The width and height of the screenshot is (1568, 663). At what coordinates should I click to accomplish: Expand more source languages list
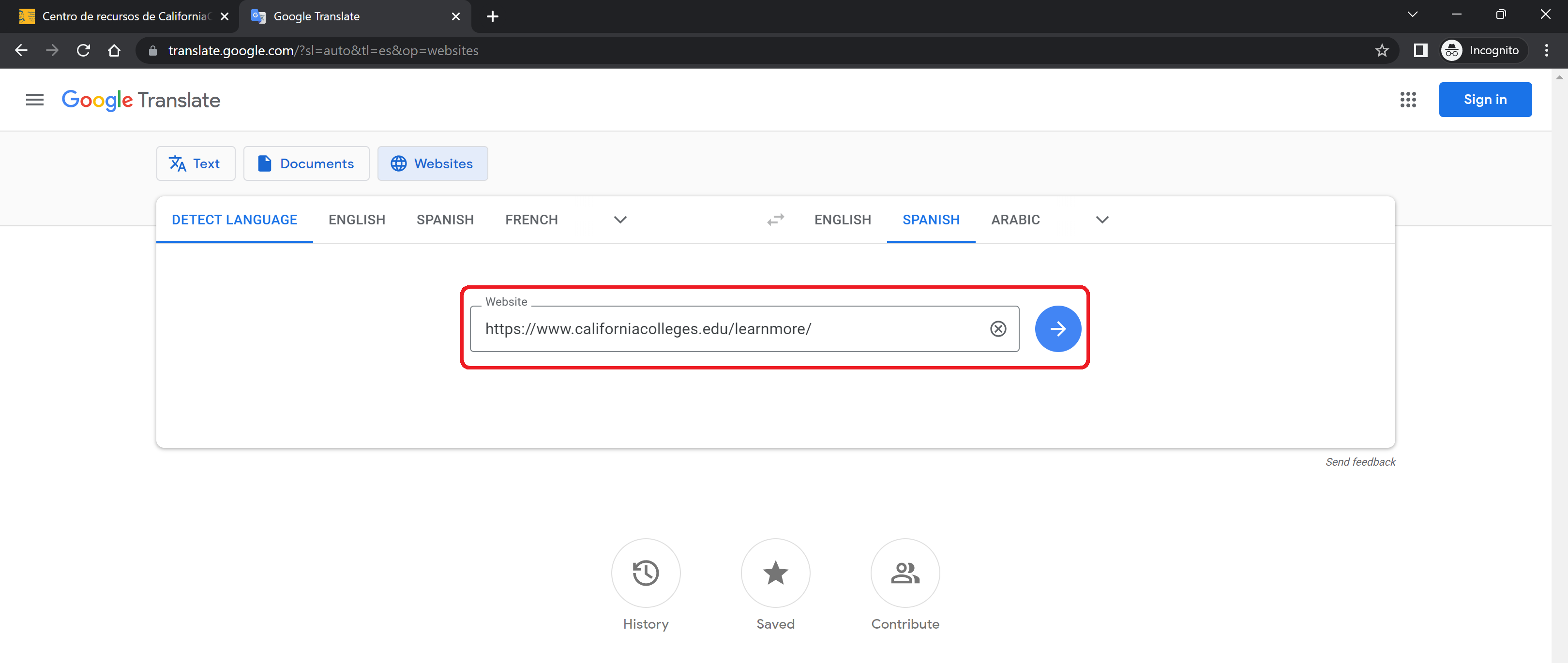620,220
